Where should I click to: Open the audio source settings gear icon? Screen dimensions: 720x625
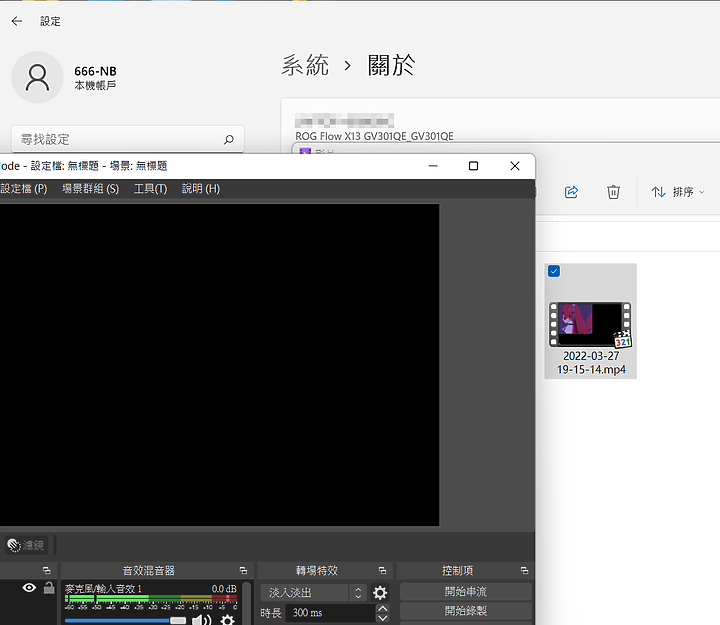(228, 621)
